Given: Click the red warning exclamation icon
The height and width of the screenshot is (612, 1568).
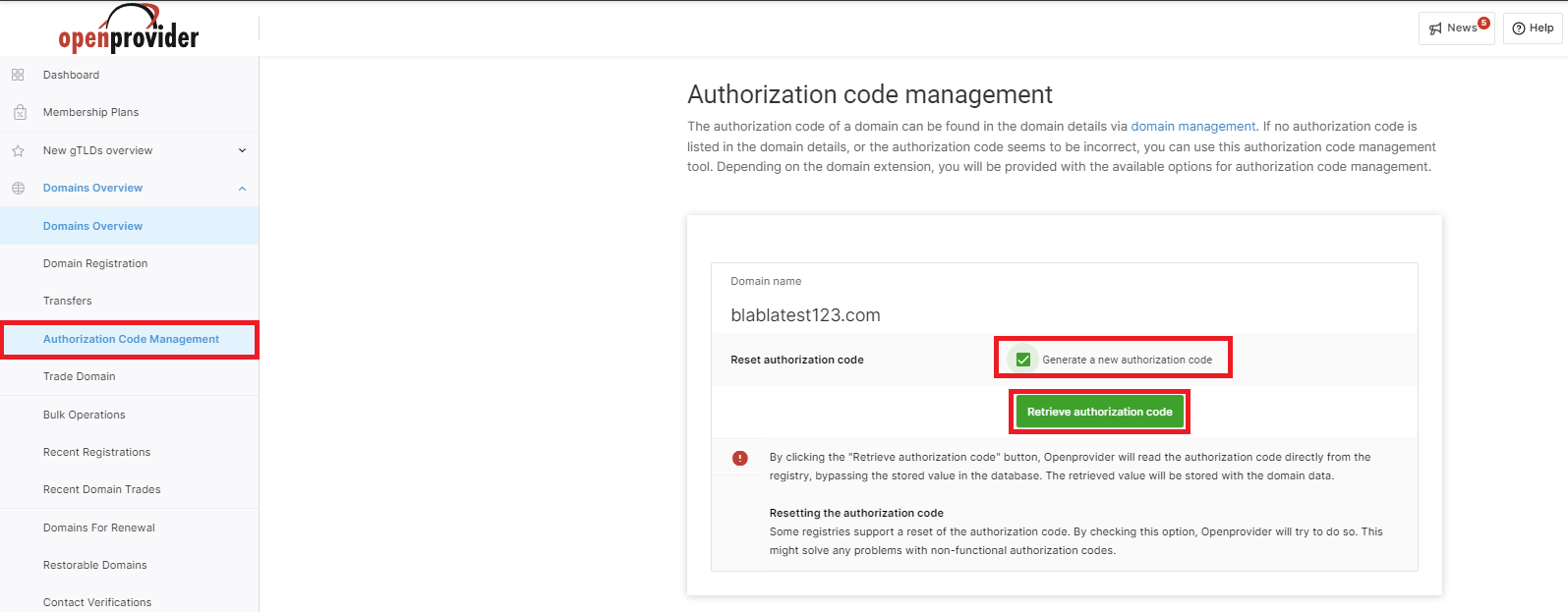Looking at the screenshot, I should pyautogui.click(x=740, y=458).
